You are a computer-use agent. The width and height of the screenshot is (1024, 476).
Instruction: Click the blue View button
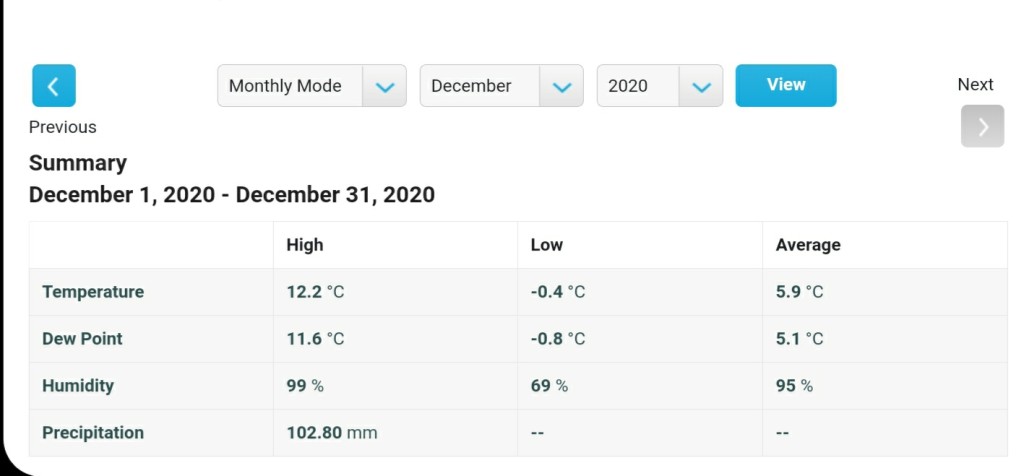click(786, 86)
